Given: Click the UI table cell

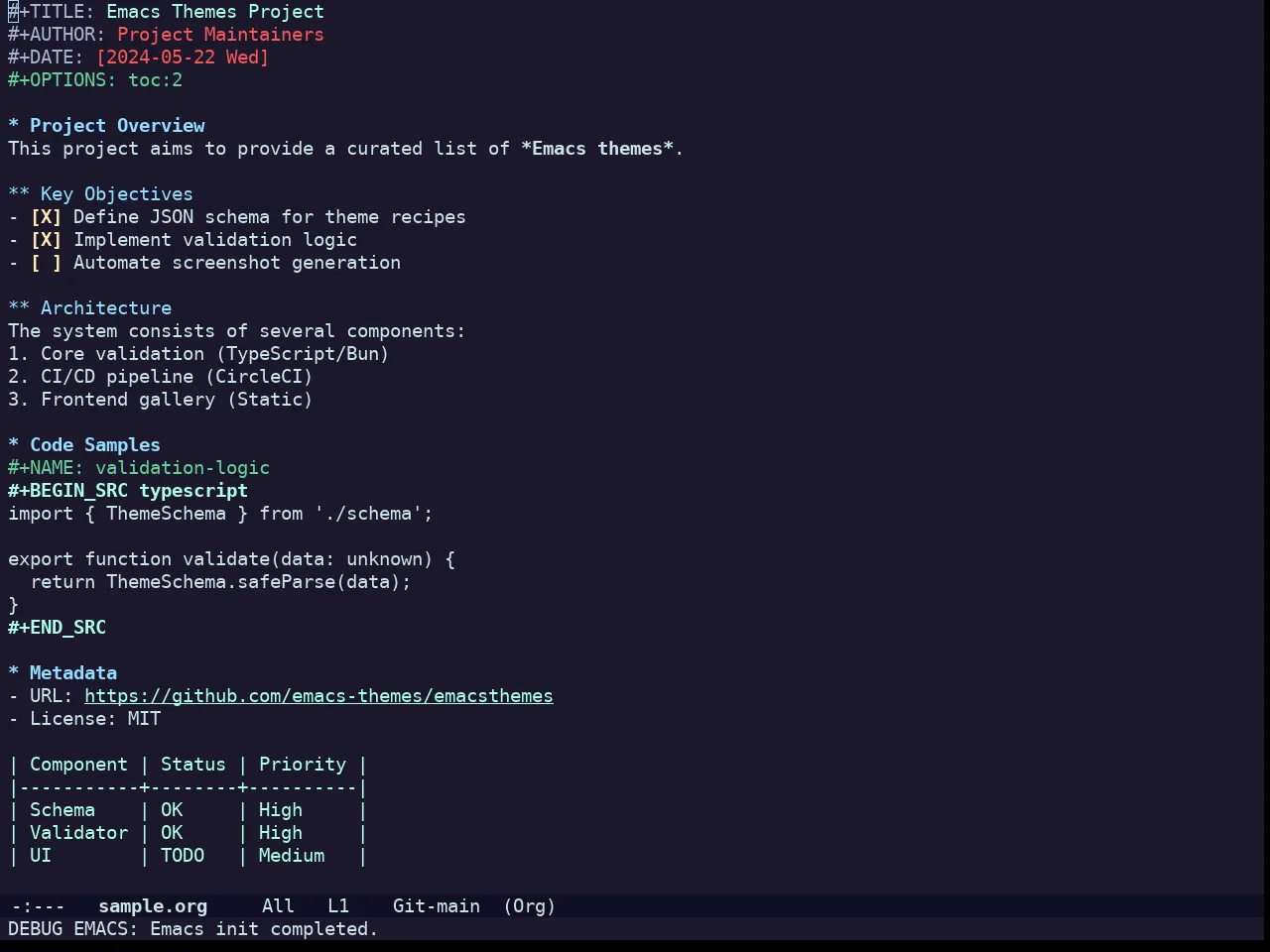Looking at the screenshot, I should tap(41, 856).
